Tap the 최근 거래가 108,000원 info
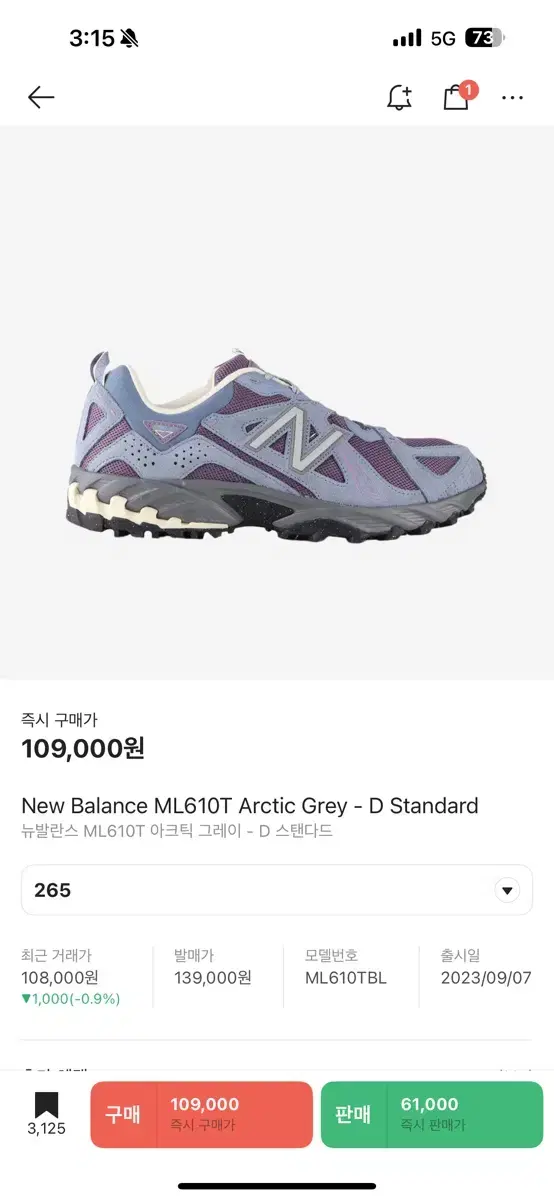 pos(71,977)
